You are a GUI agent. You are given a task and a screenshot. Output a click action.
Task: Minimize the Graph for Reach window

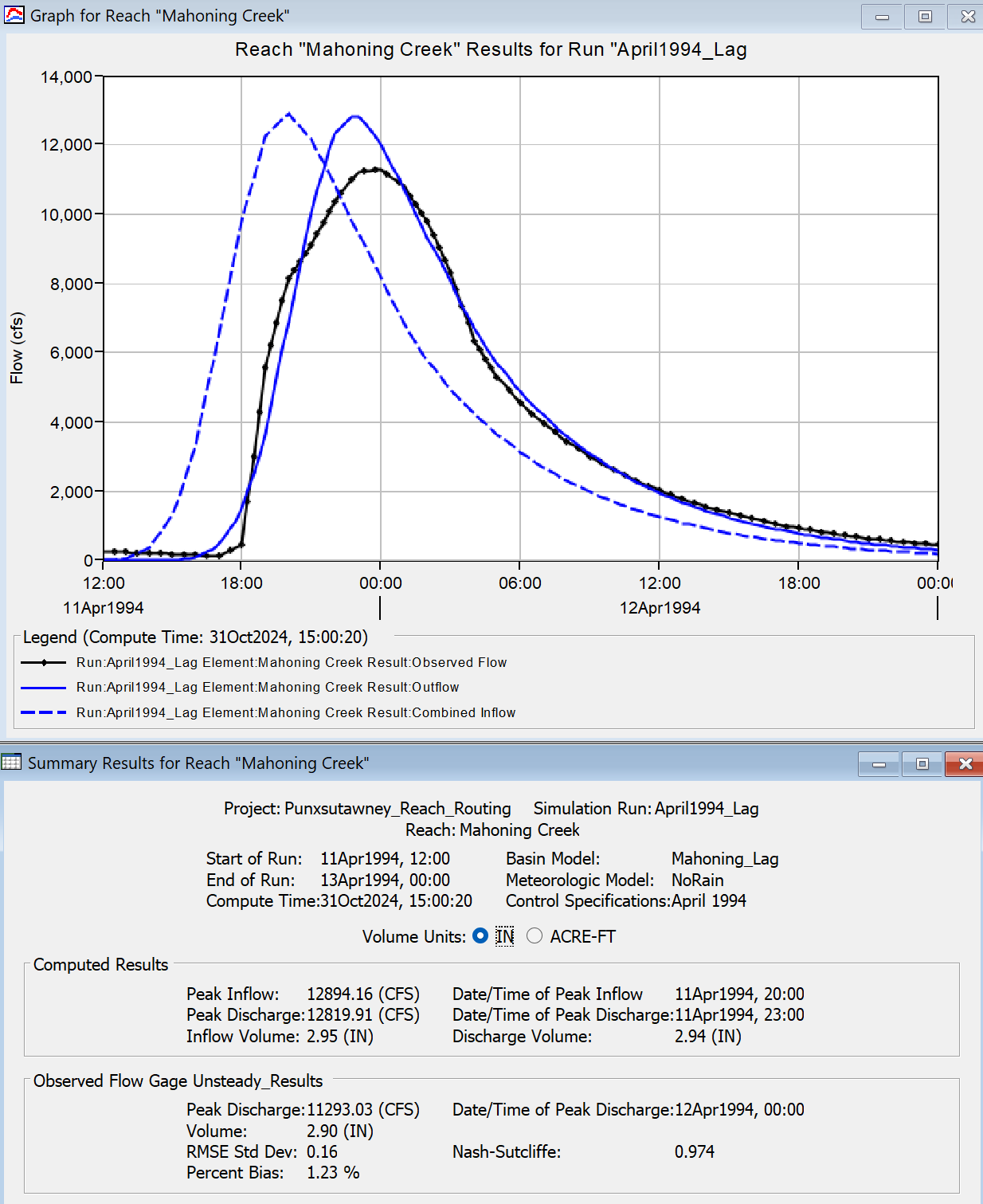pos(882,16)
